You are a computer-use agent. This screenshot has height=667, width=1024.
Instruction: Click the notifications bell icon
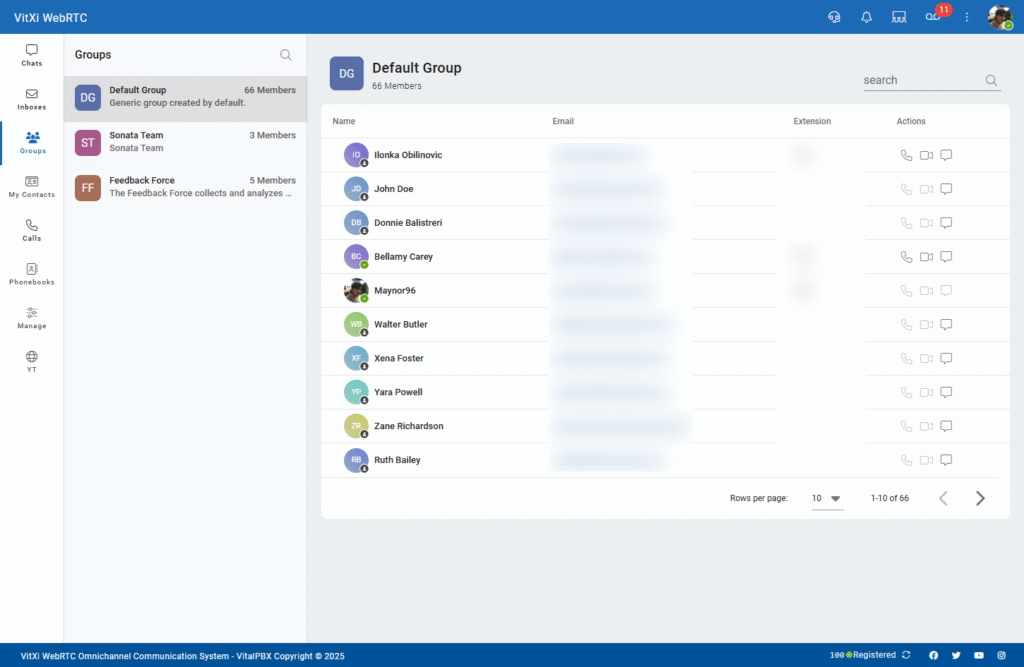(866, 17)
